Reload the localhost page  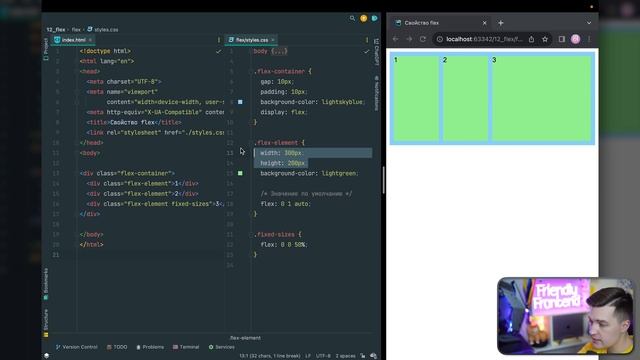423,39
